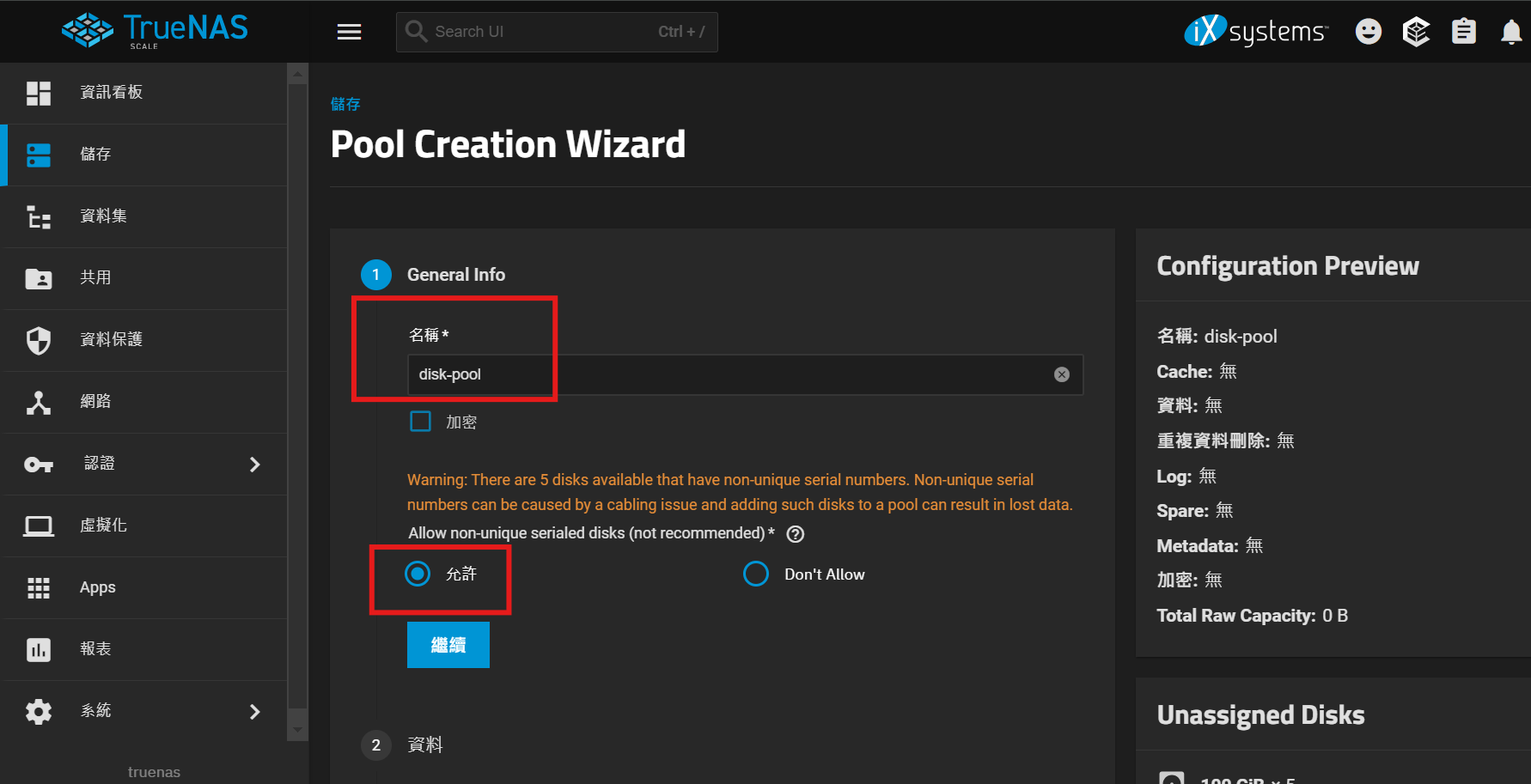Viewport: 1531px width, 784px height.
Task: Follow the 儲存 breadcrumb link
Action: tap(345, 104)
